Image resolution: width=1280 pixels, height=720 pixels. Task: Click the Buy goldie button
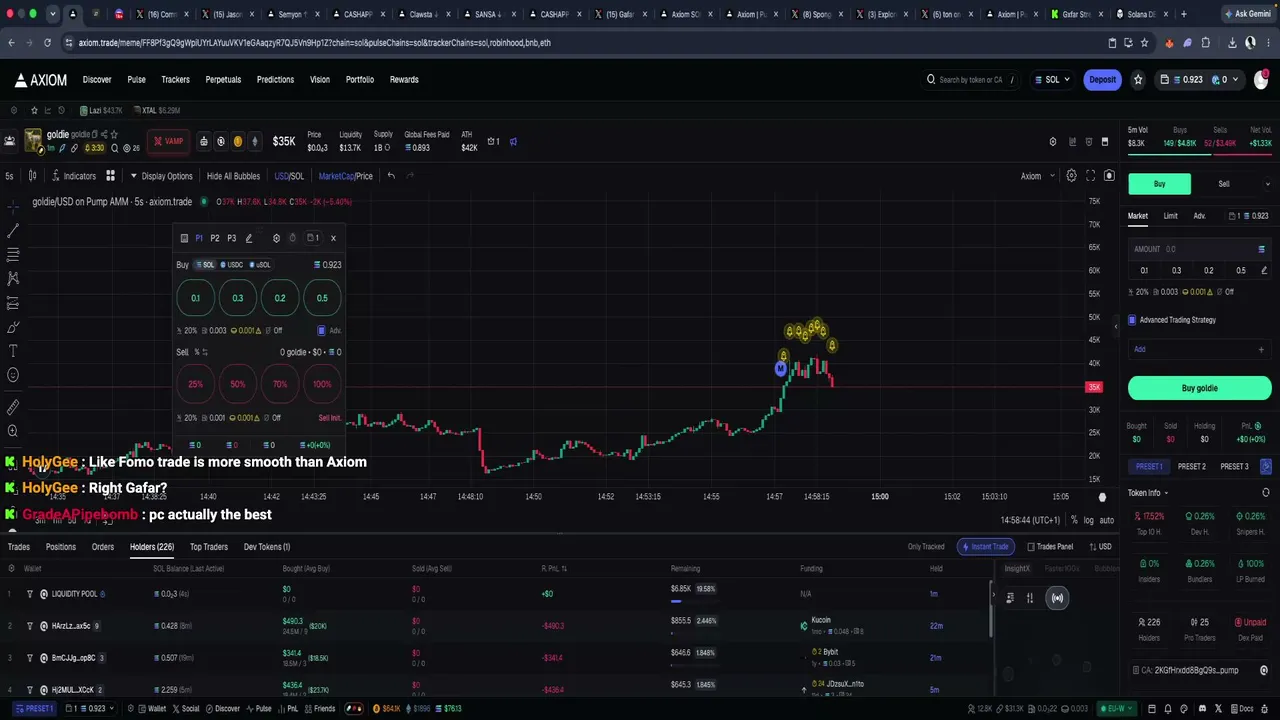point(1200,388)
